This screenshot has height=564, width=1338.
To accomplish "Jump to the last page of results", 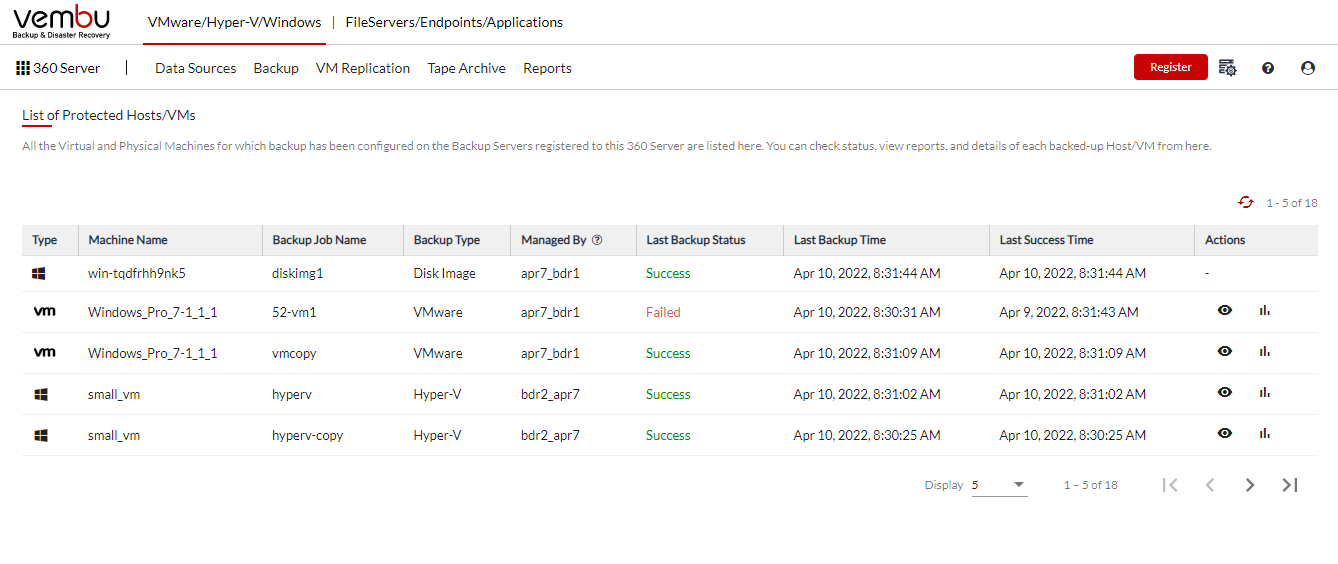I will (x=1290, y=485).
